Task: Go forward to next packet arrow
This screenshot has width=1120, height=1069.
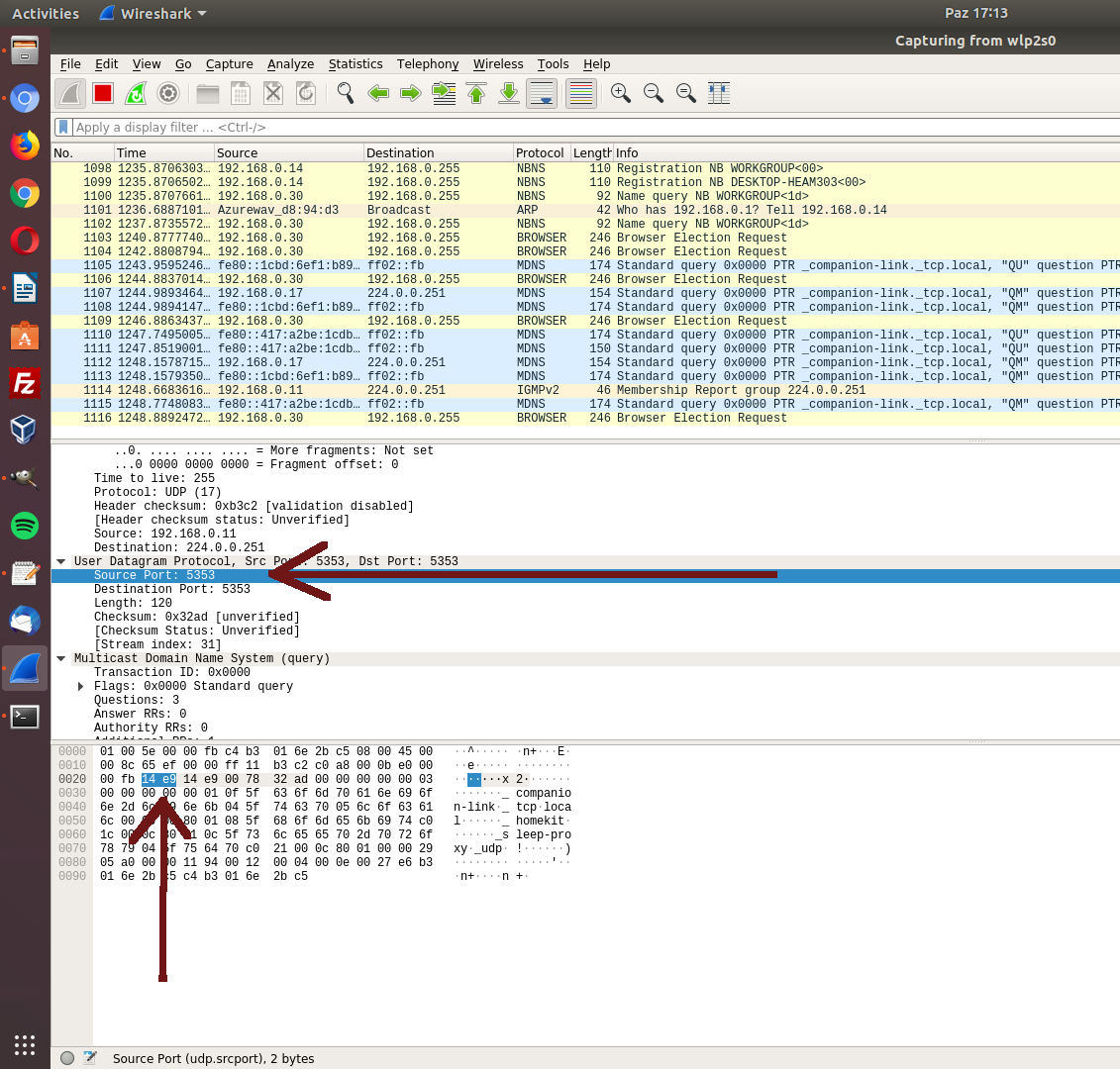Action: [x=411, y=94]
